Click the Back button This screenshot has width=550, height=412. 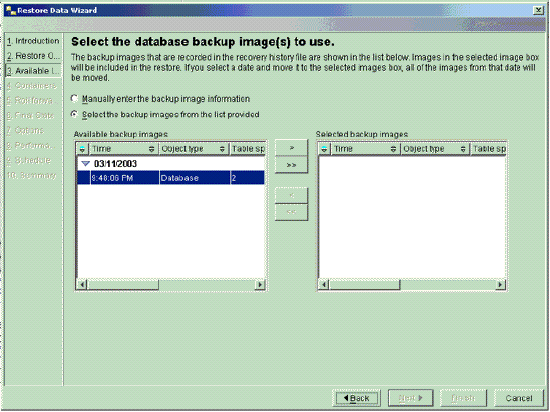click(357, 398)
